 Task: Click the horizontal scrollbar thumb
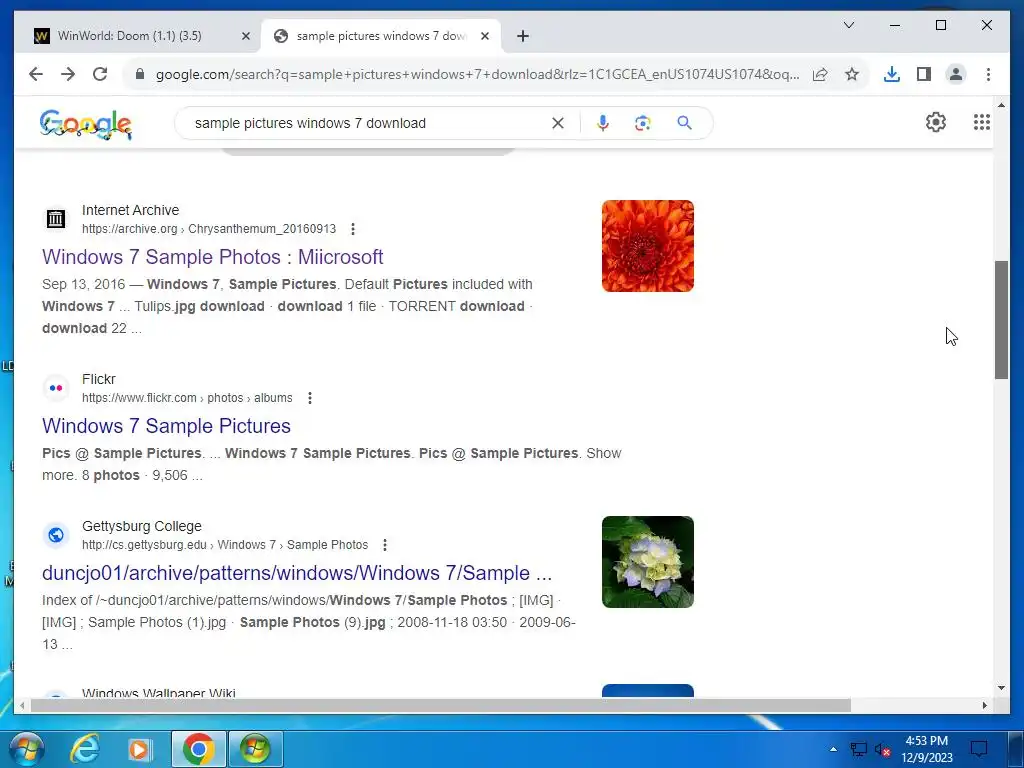coord(440,705)
